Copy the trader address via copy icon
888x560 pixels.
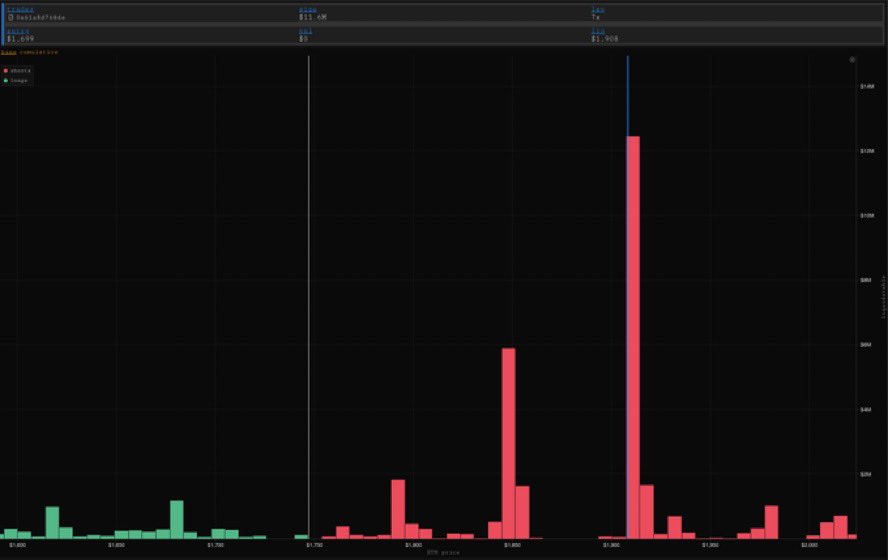click(11, 18)
